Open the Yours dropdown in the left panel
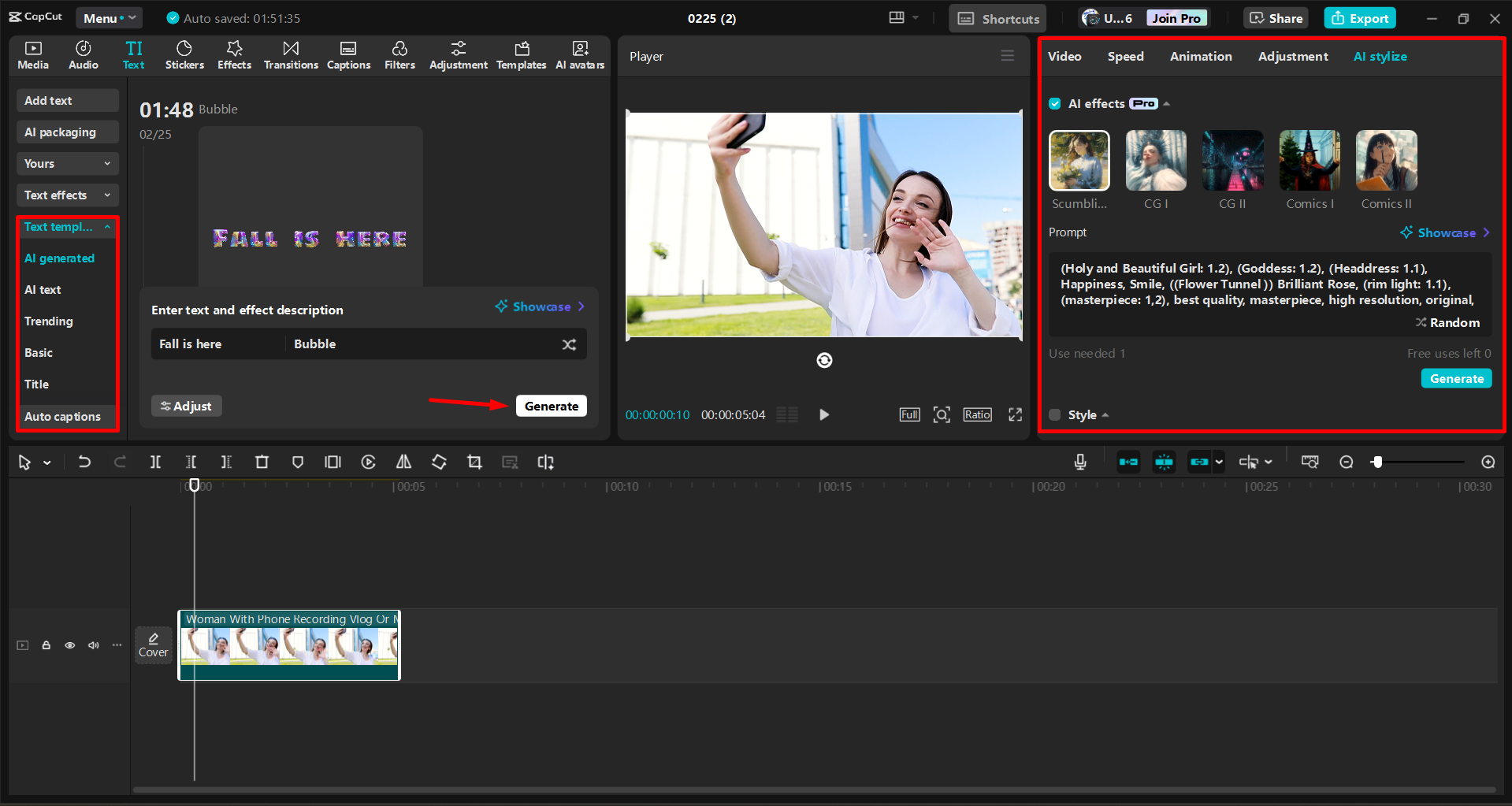Image resolution: width=1512 pixels, height=806 pixels. coord(67,163)
